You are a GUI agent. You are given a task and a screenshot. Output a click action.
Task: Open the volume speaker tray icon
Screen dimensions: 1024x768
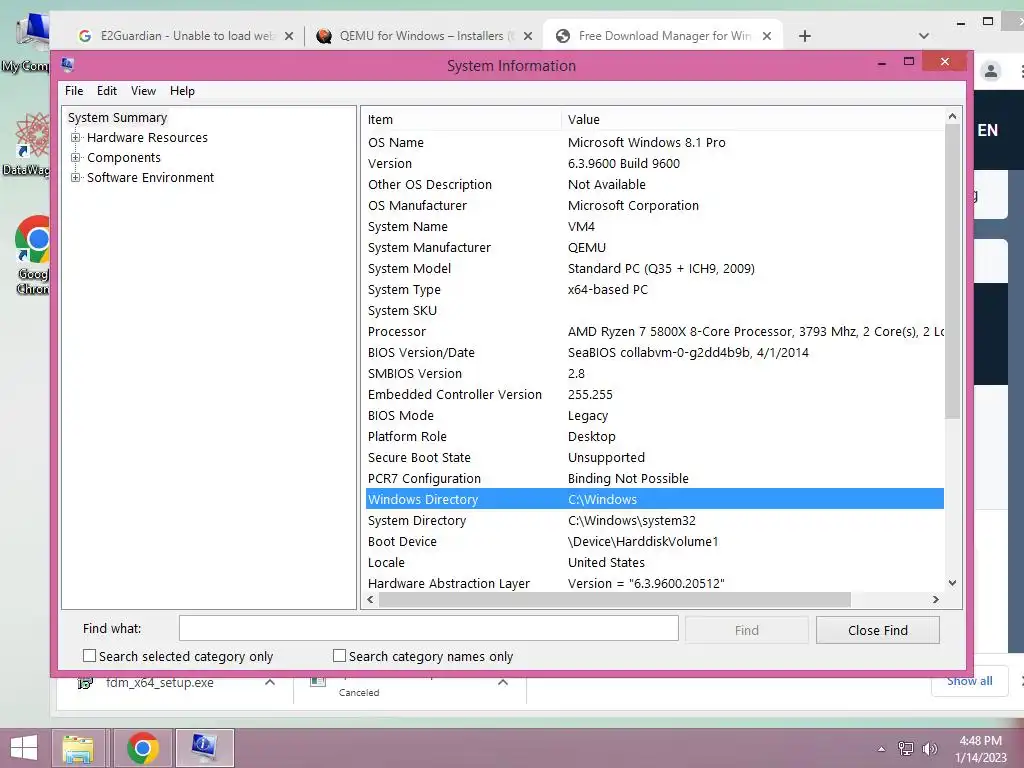click(929, 748)
